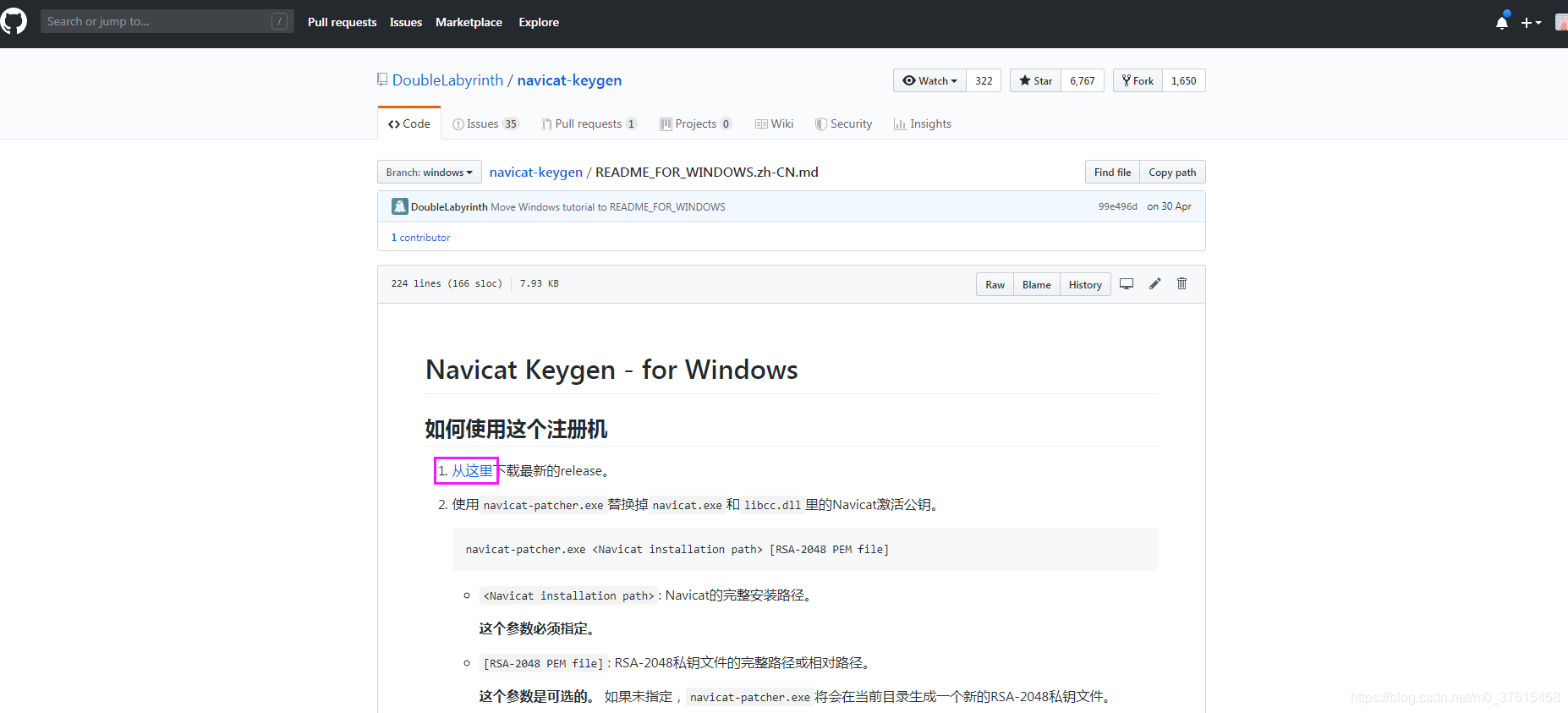The height and width of the screenshot is (713, 1568).
Task: View the 6,767 stargazers count
Action: [1083, 80]
